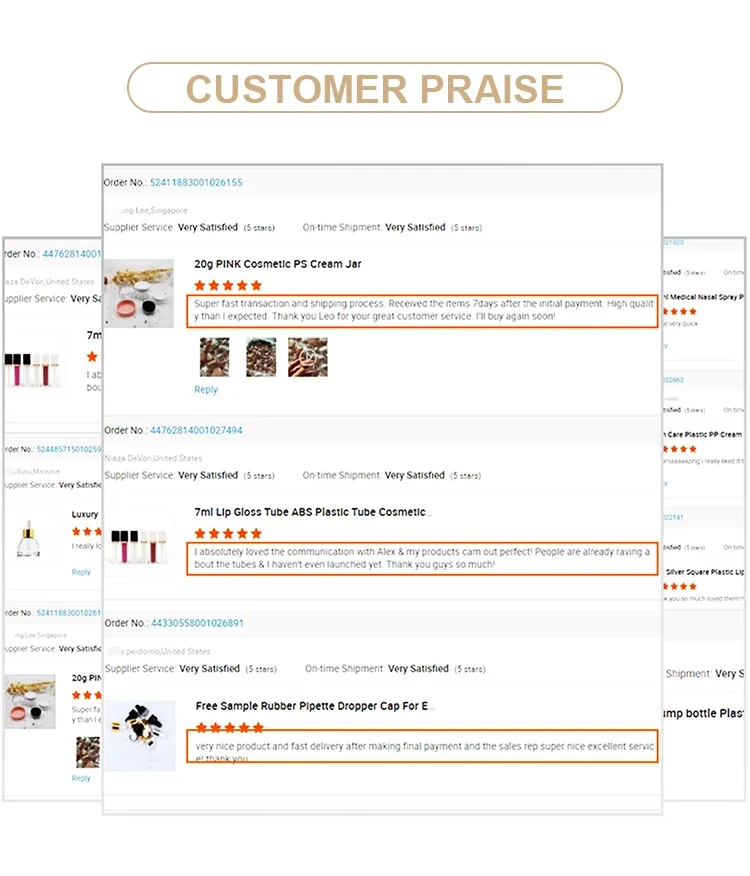This screenshot has width=750, height=876.
Task: Open 7ml Lip Gloss Tube product image
Action: (139, 542)
